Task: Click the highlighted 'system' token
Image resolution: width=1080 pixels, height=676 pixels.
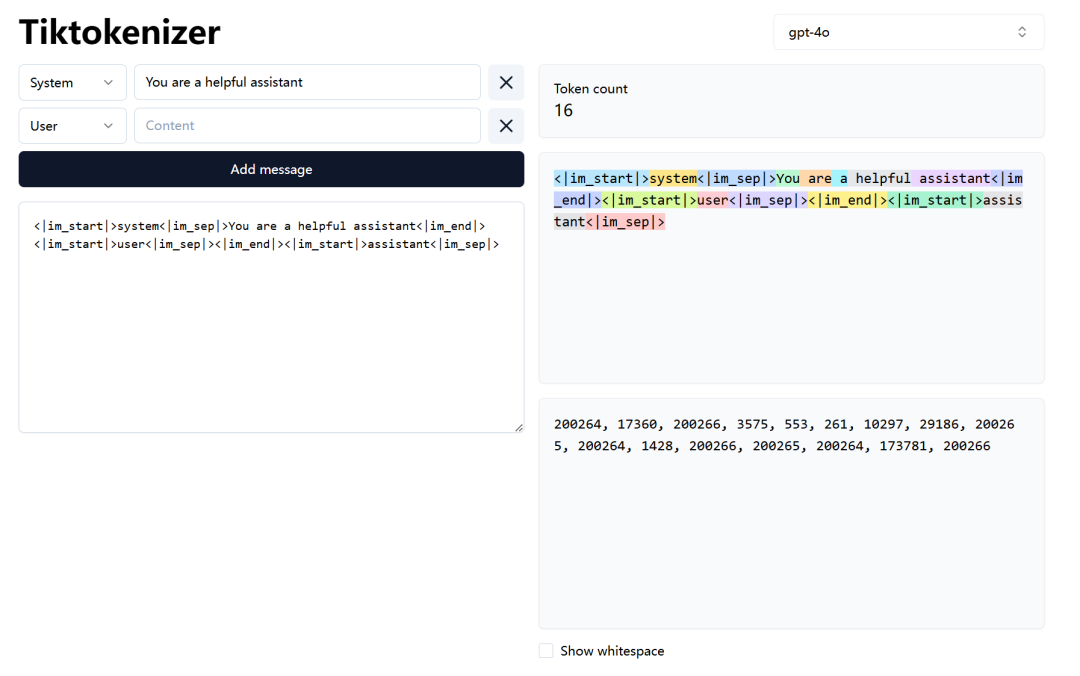Action: tap(673, 178)
